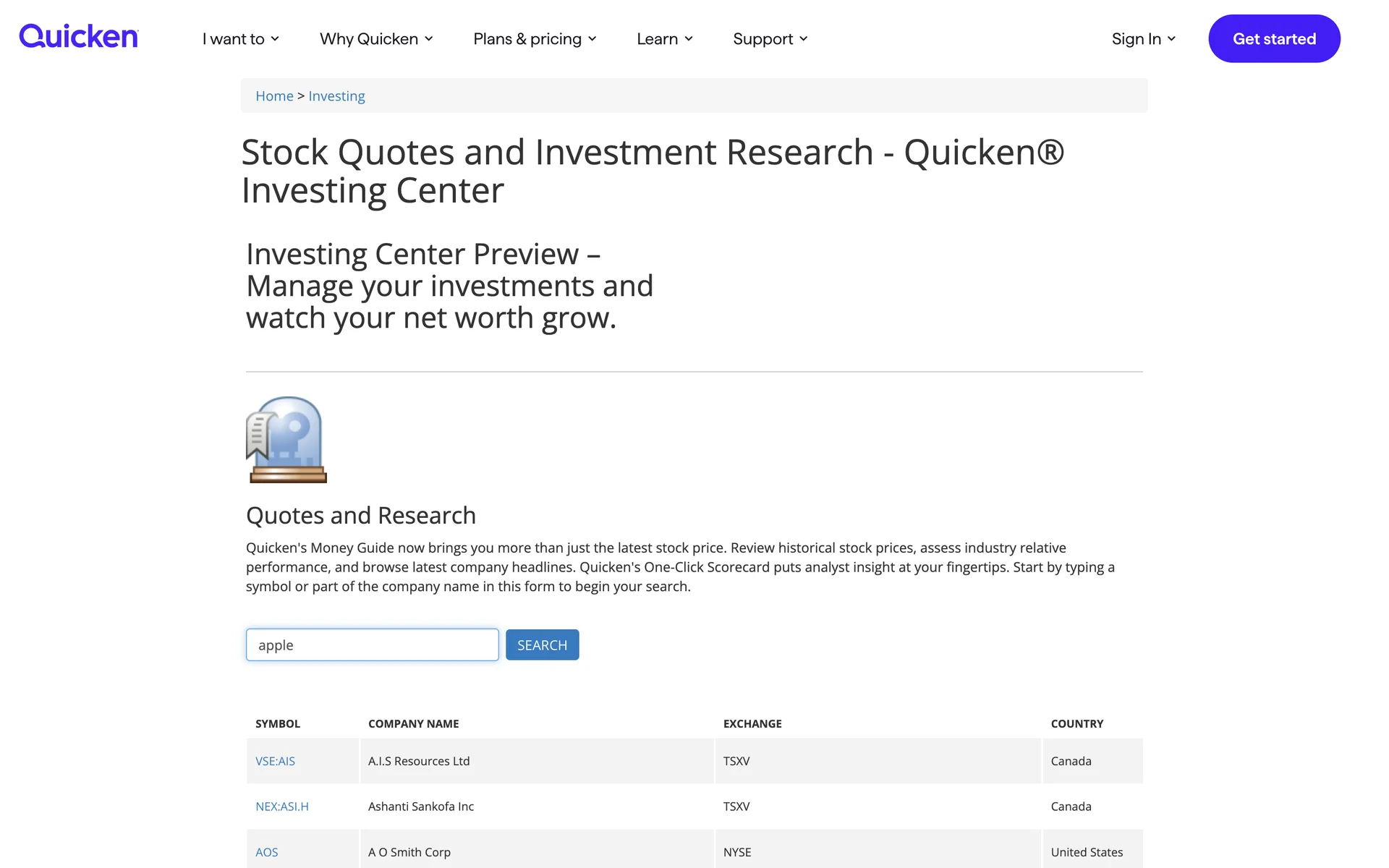The image size is (1389, 868).
Task: Open the AOS symbol link
Action: coord(266,852)
